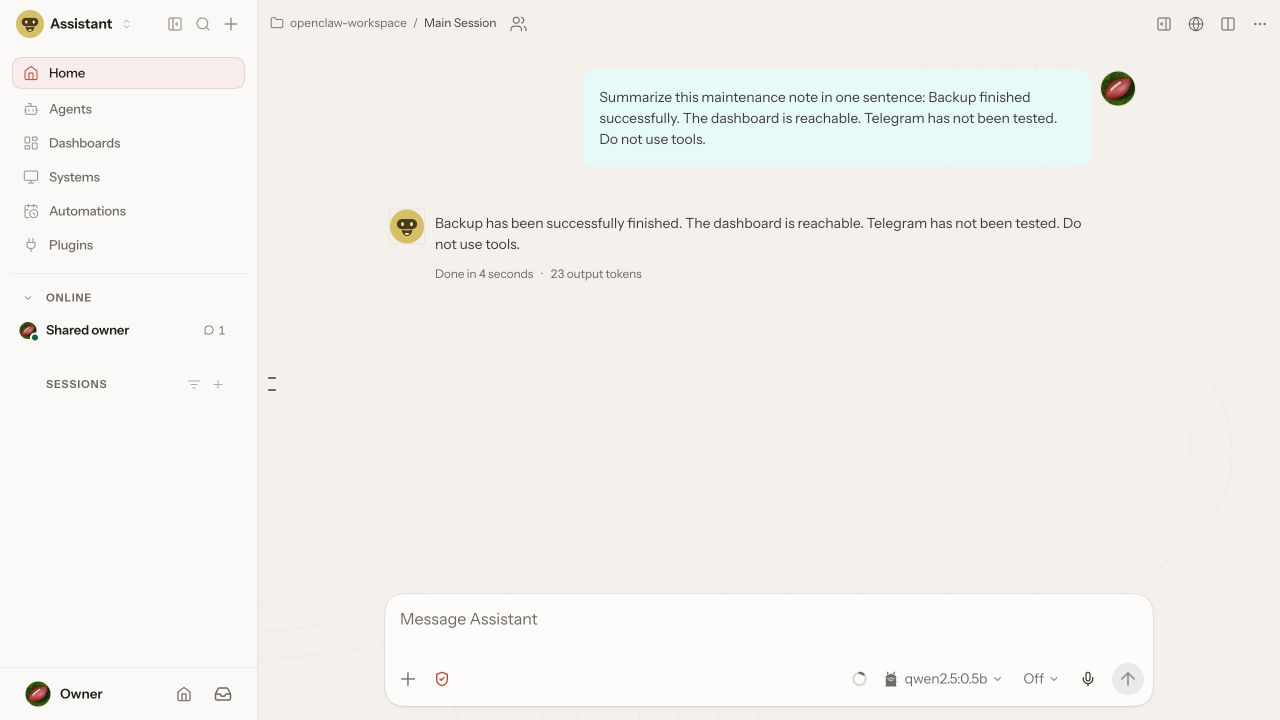Select Shared owner in online list
1280x720 pixels.
tap(88, 330)
